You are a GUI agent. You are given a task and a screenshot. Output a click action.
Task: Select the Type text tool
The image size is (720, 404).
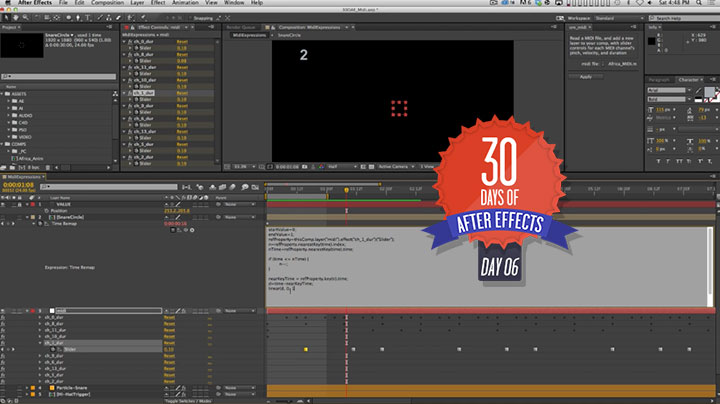click(88, 17)
